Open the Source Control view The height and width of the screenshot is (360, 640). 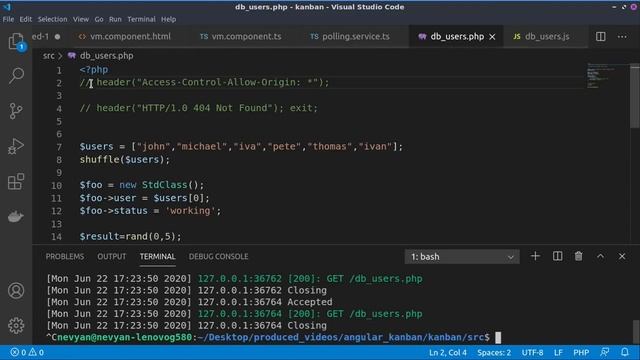[x=16, y=111]
